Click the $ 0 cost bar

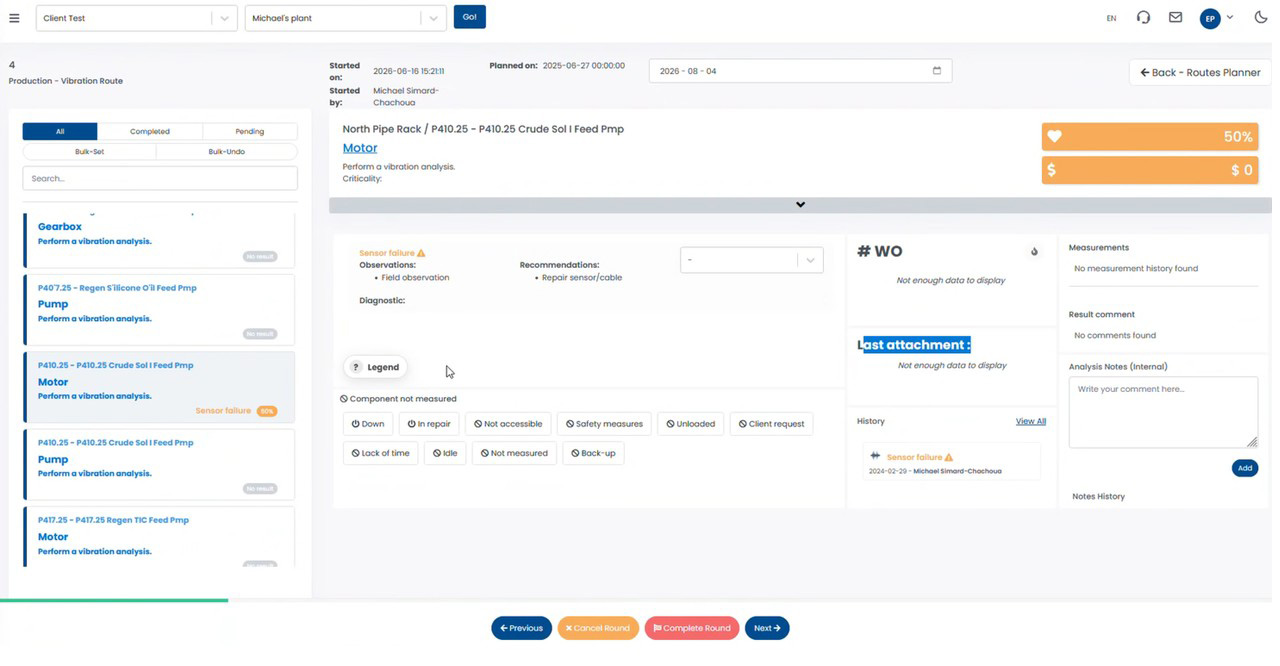(x=1150, y=170)
